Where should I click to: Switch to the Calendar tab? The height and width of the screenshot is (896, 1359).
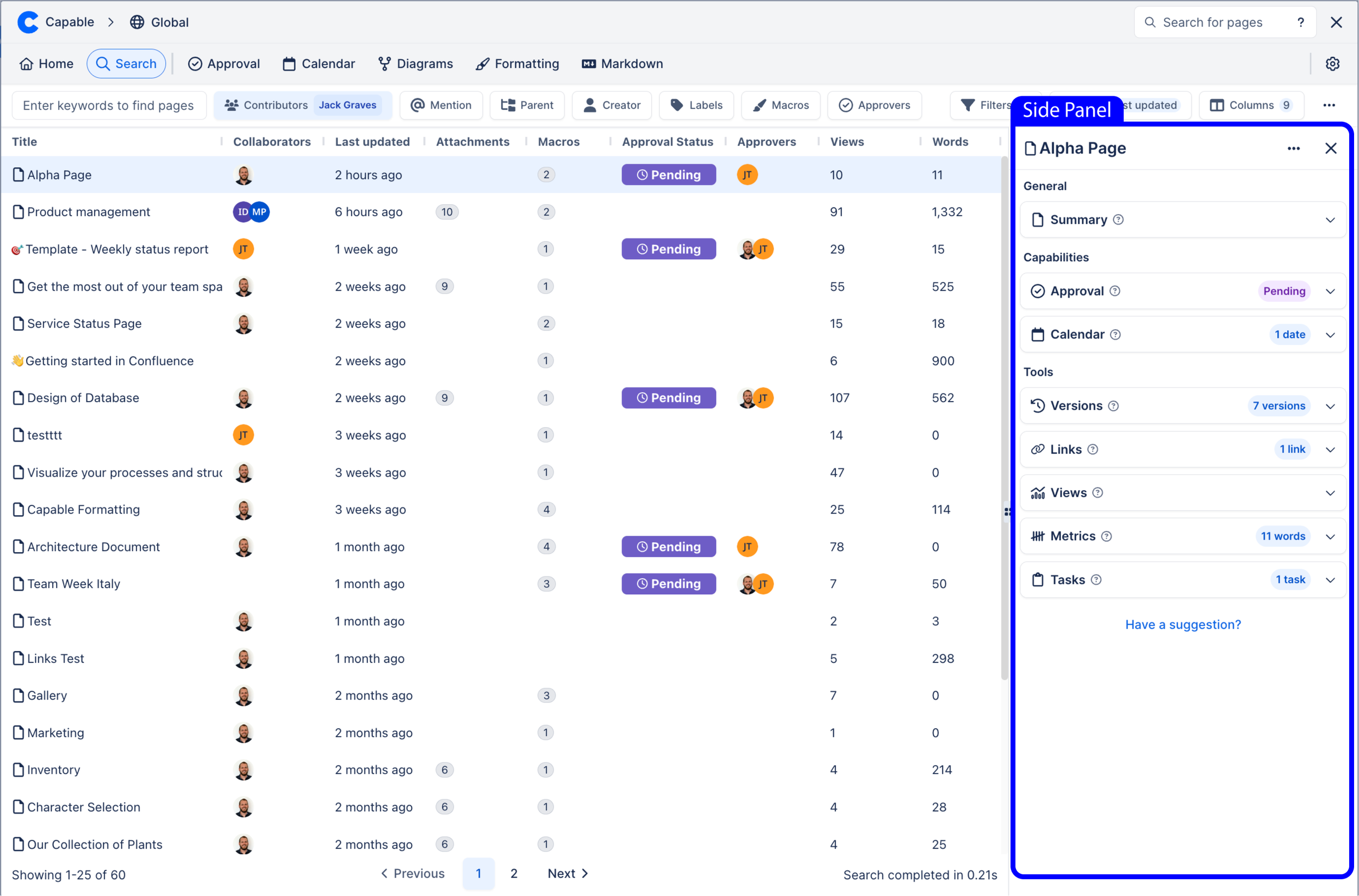click(x=319, y=64)
